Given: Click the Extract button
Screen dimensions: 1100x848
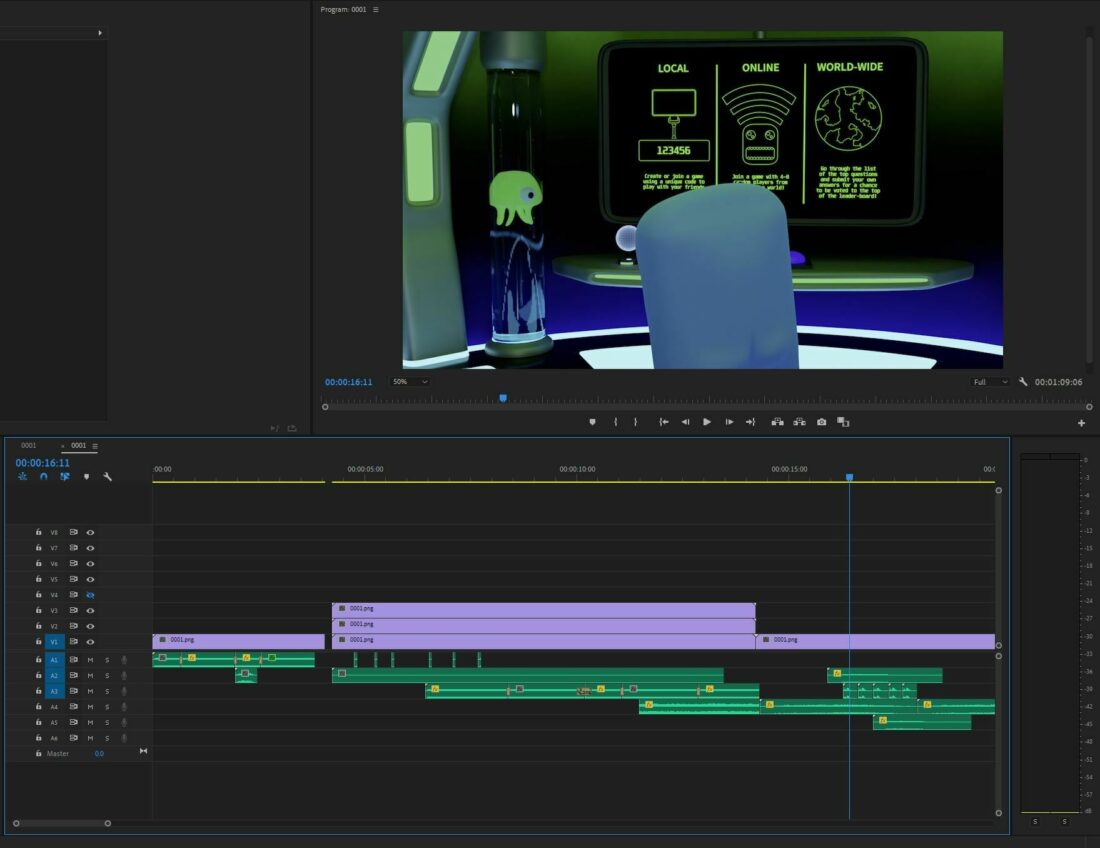Looking at the screenshot, I should pos(799,422).
